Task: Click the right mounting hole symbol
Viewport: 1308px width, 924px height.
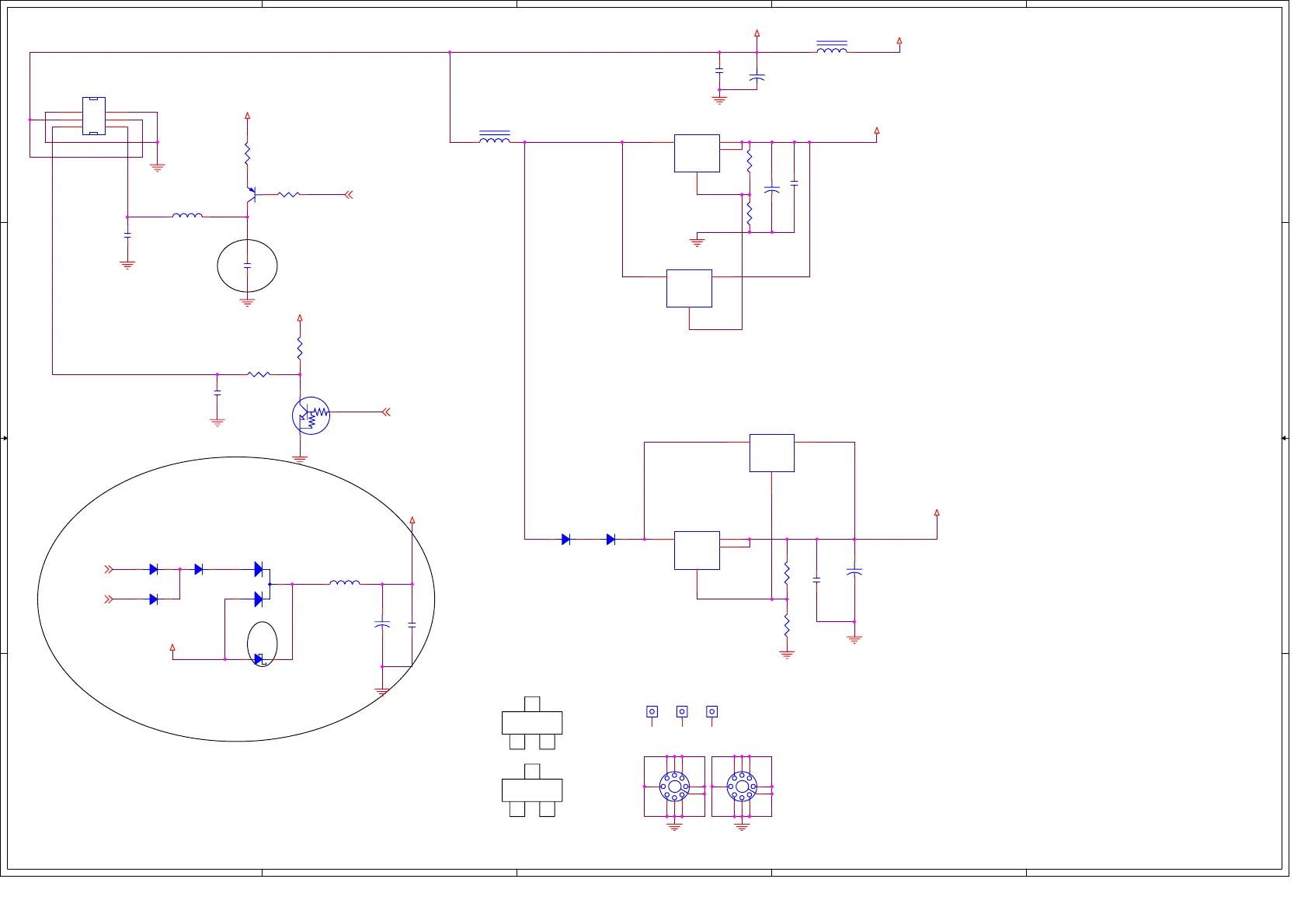Action: click(x=742, y=787)
